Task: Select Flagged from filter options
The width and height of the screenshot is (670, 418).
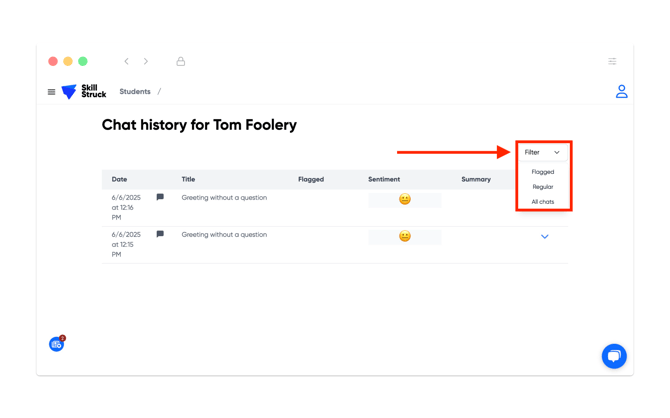Action: point(543,172)
